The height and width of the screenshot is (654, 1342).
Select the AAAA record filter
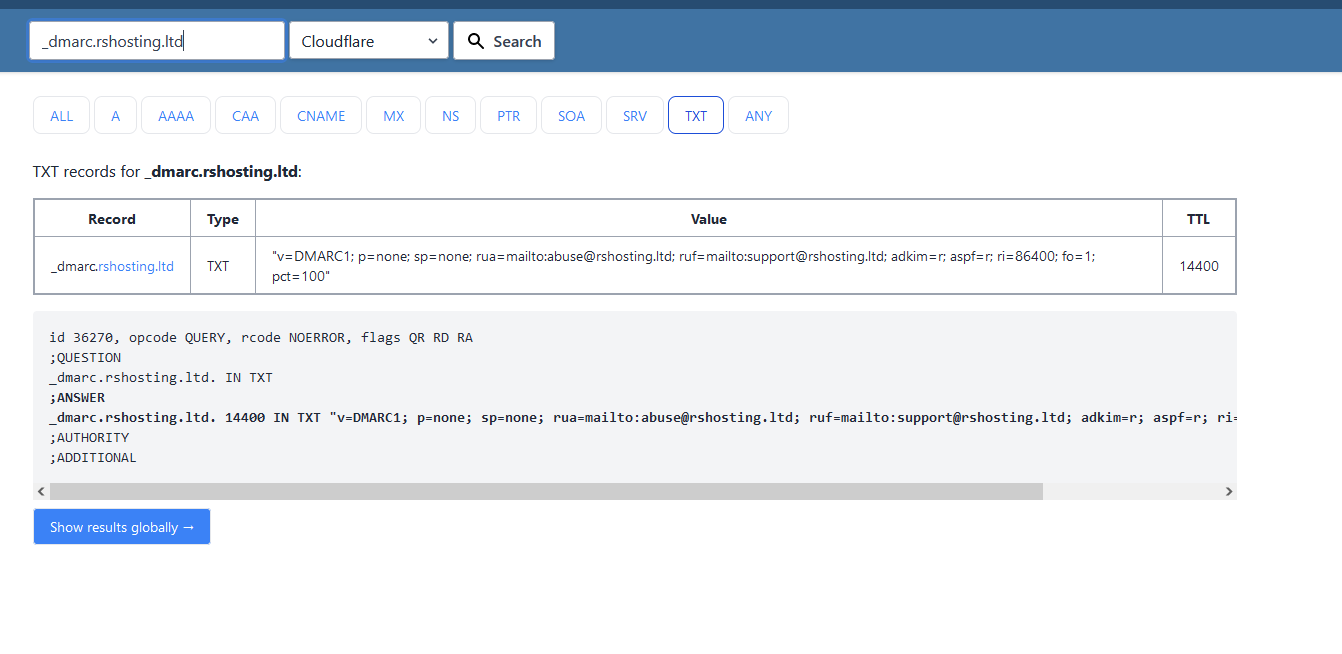(175, 115)
